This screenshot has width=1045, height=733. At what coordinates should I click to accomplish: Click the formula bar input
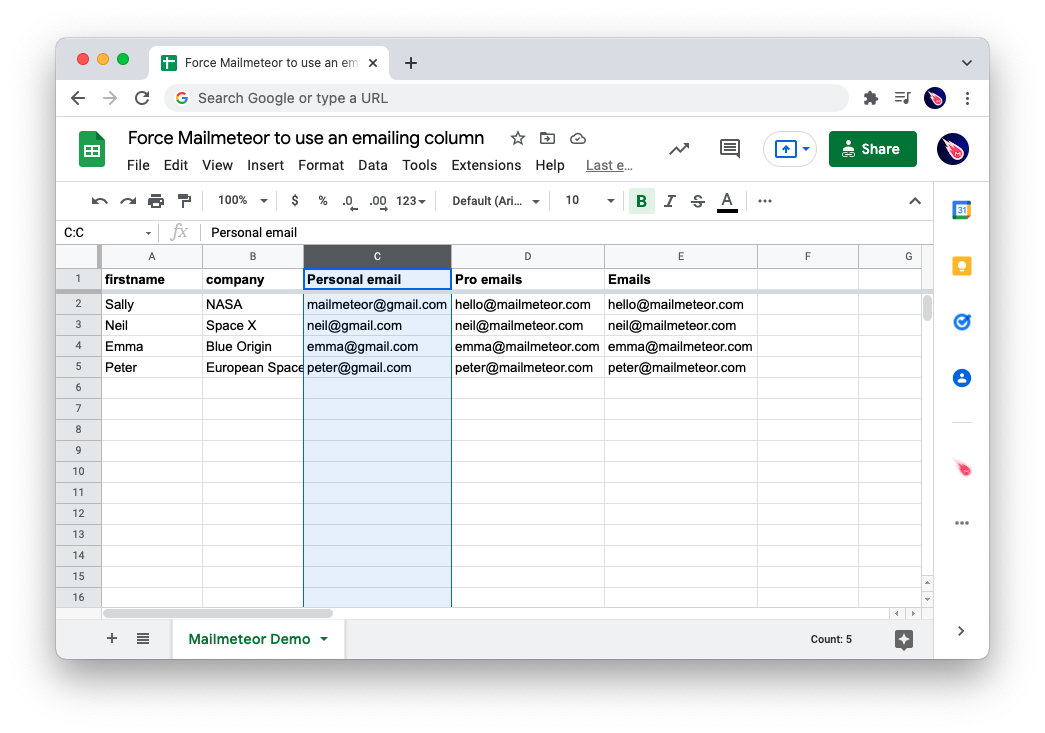pos(566,233)
